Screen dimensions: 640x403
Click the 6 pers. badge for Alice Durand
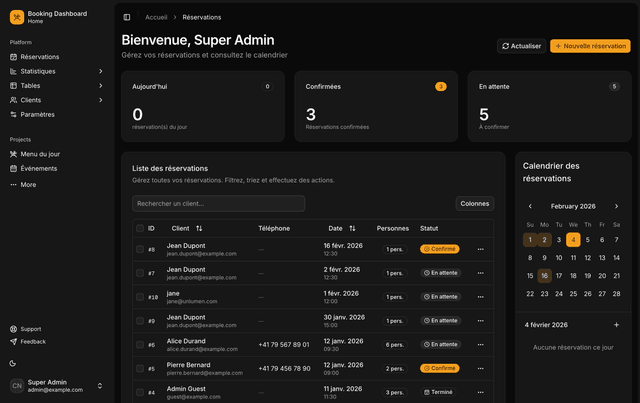[x=394, y=345]
